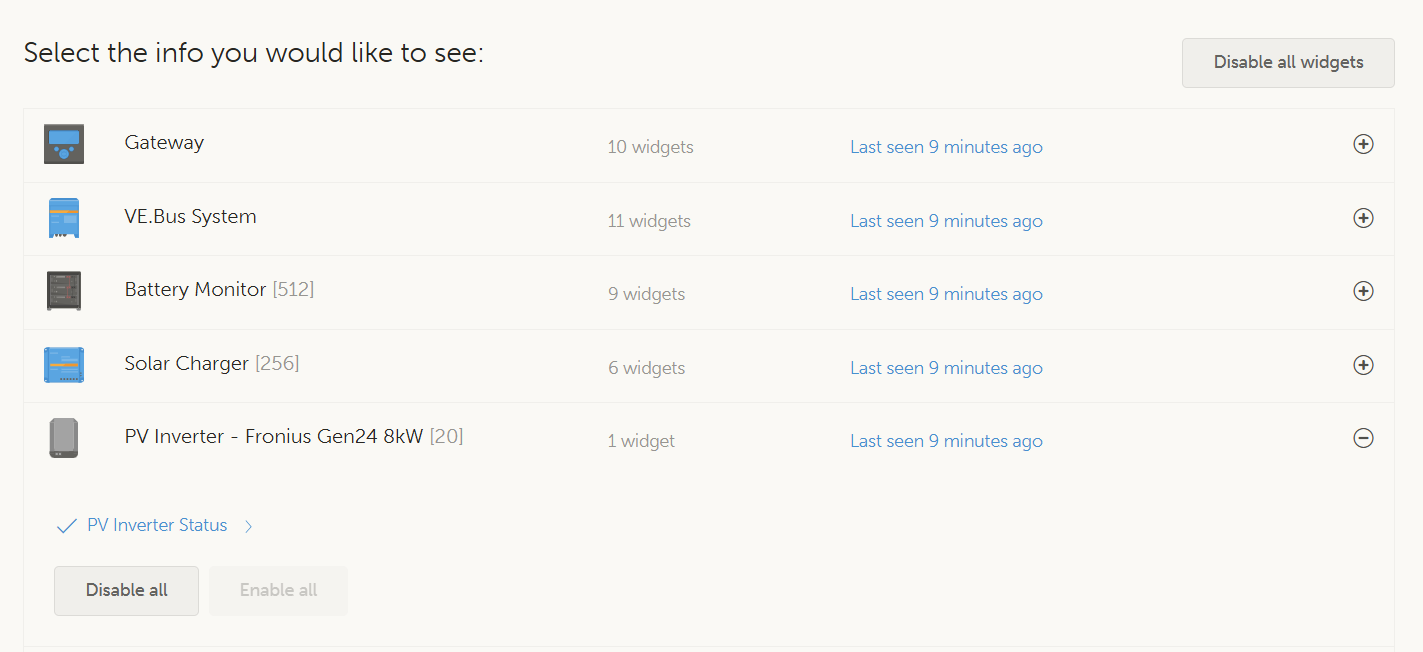Click the greyed-out Enable all button
The width and height of the screenshot is (1423, 652).
pos(278,590)
